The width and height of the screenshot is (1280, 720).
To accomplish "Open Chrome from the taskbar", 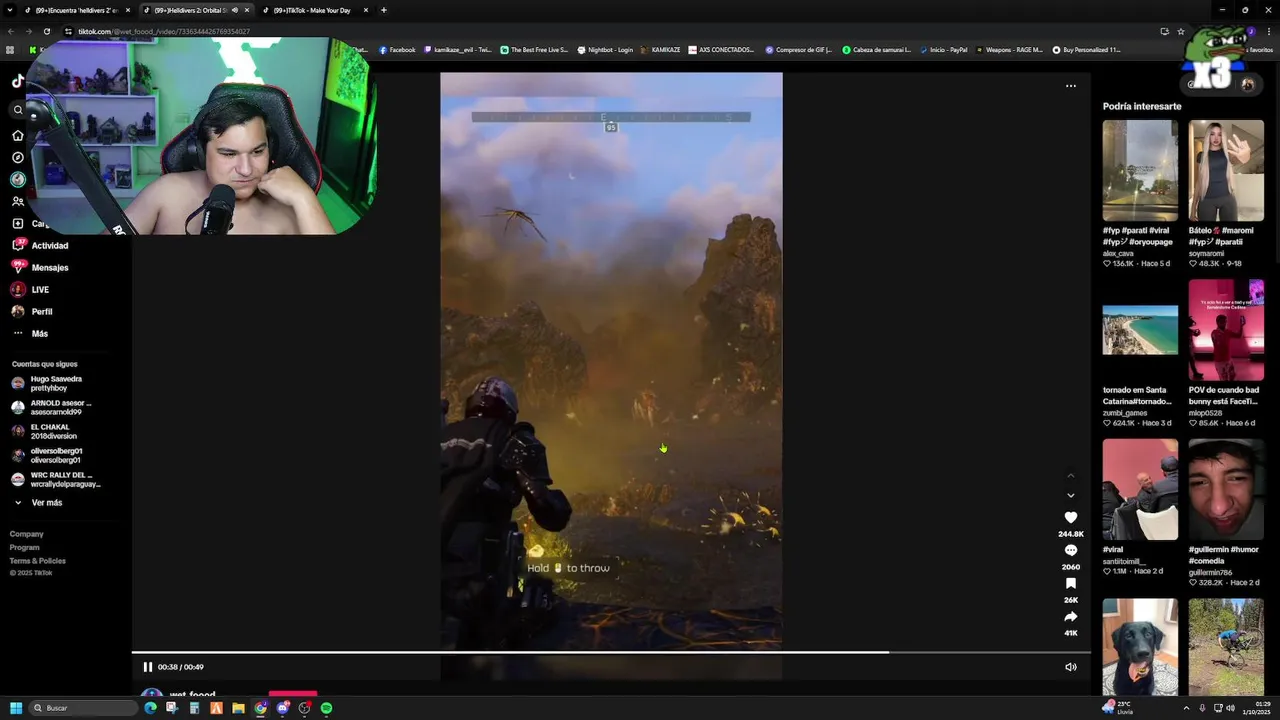I will tap(260, 708).
